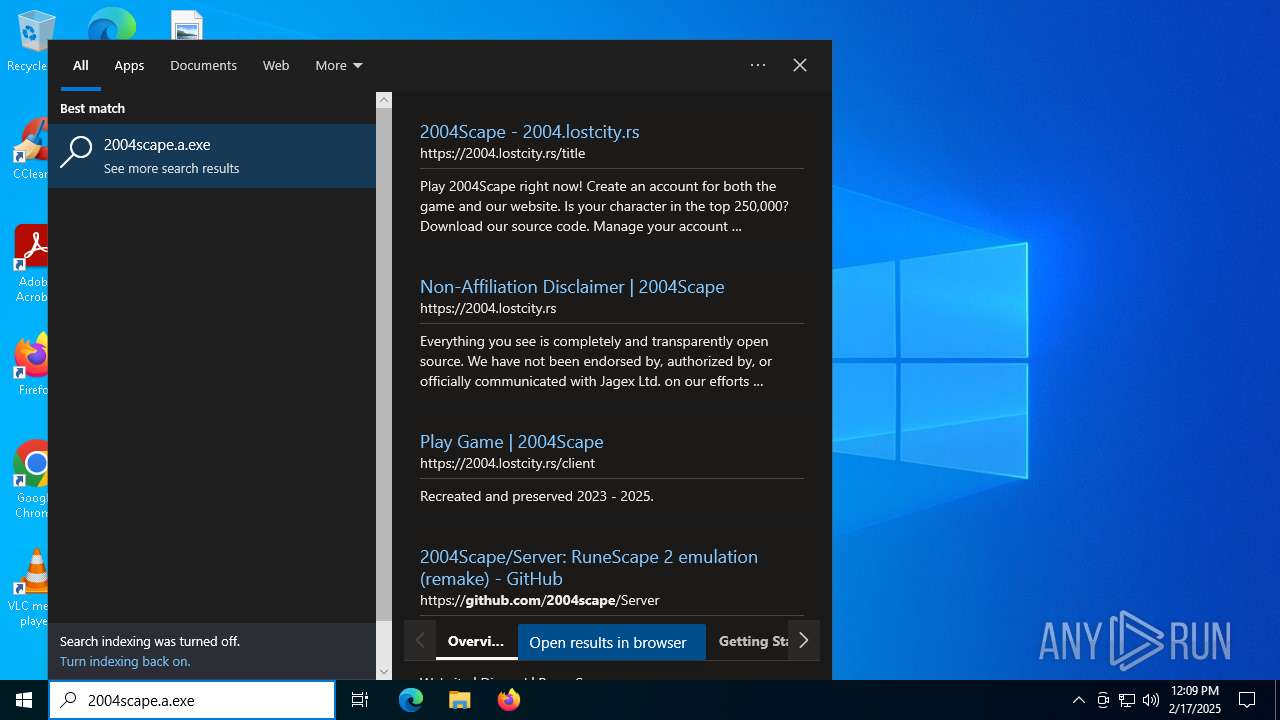
Task: Select the VLC media player desktop shortcut
Action: pos(30,588)
